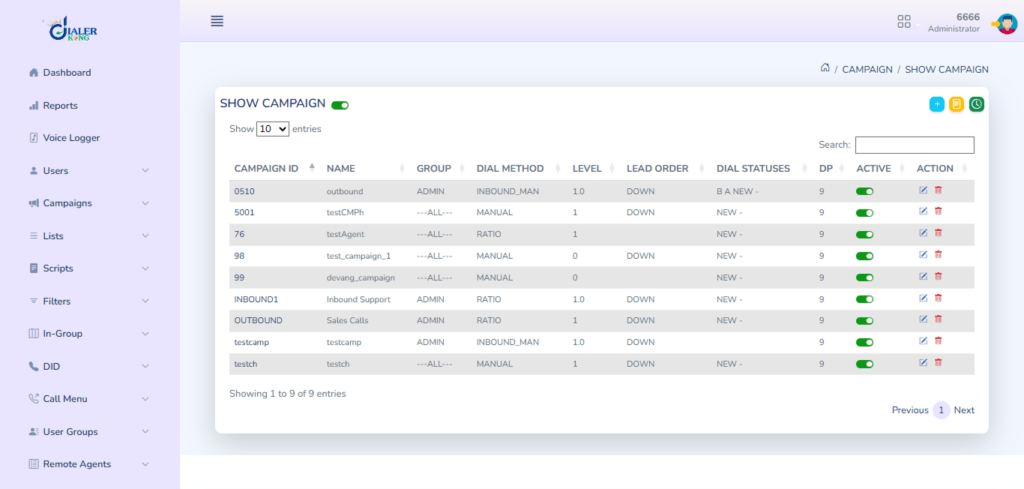This screenshot has width=1024, height=489.
Task: Toggle the switch beside SHOW CAMPAIGN title
Action: point(340,105)
